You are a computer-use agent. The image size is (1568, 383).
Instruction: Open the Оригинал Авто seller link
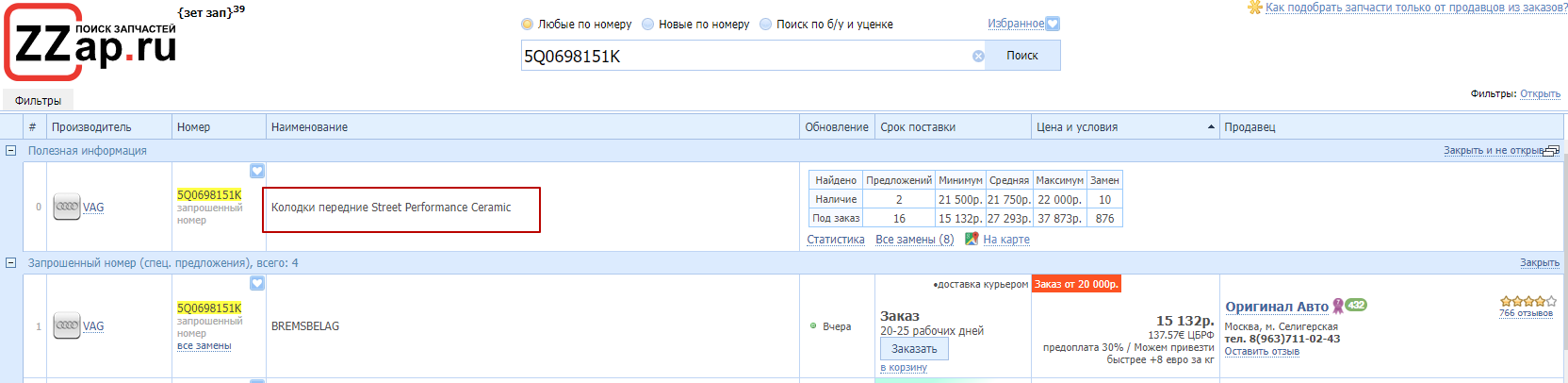click(1277, 307)
